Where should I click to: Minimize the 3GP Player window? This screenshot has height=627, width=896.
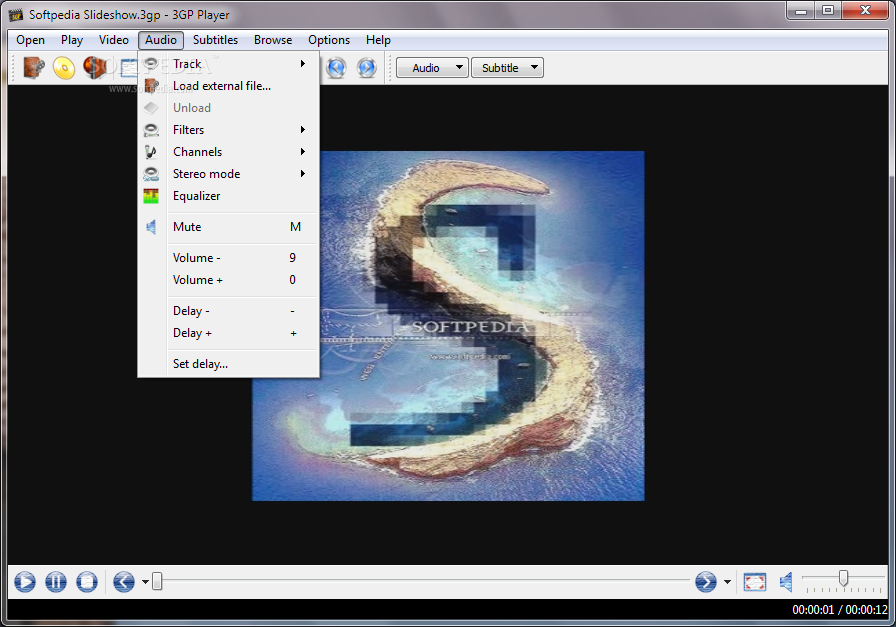801,11
